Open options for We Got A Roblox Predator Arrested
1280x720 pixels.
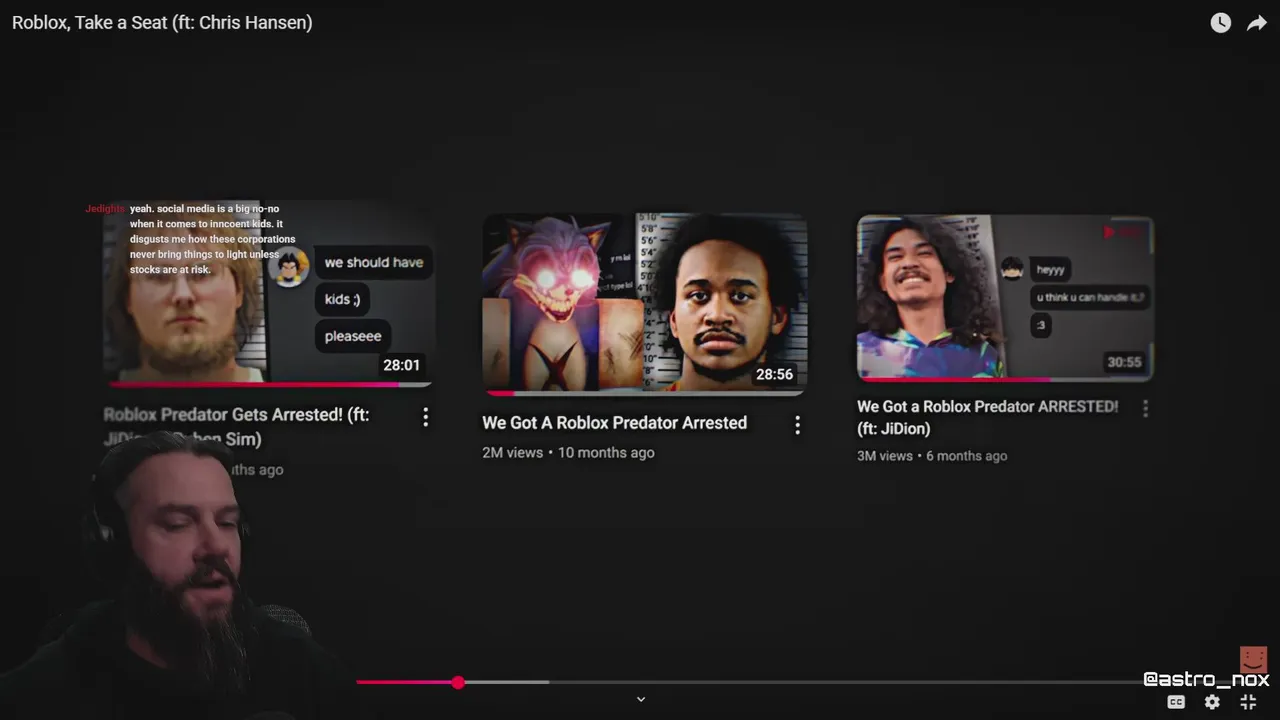[797, 425]
